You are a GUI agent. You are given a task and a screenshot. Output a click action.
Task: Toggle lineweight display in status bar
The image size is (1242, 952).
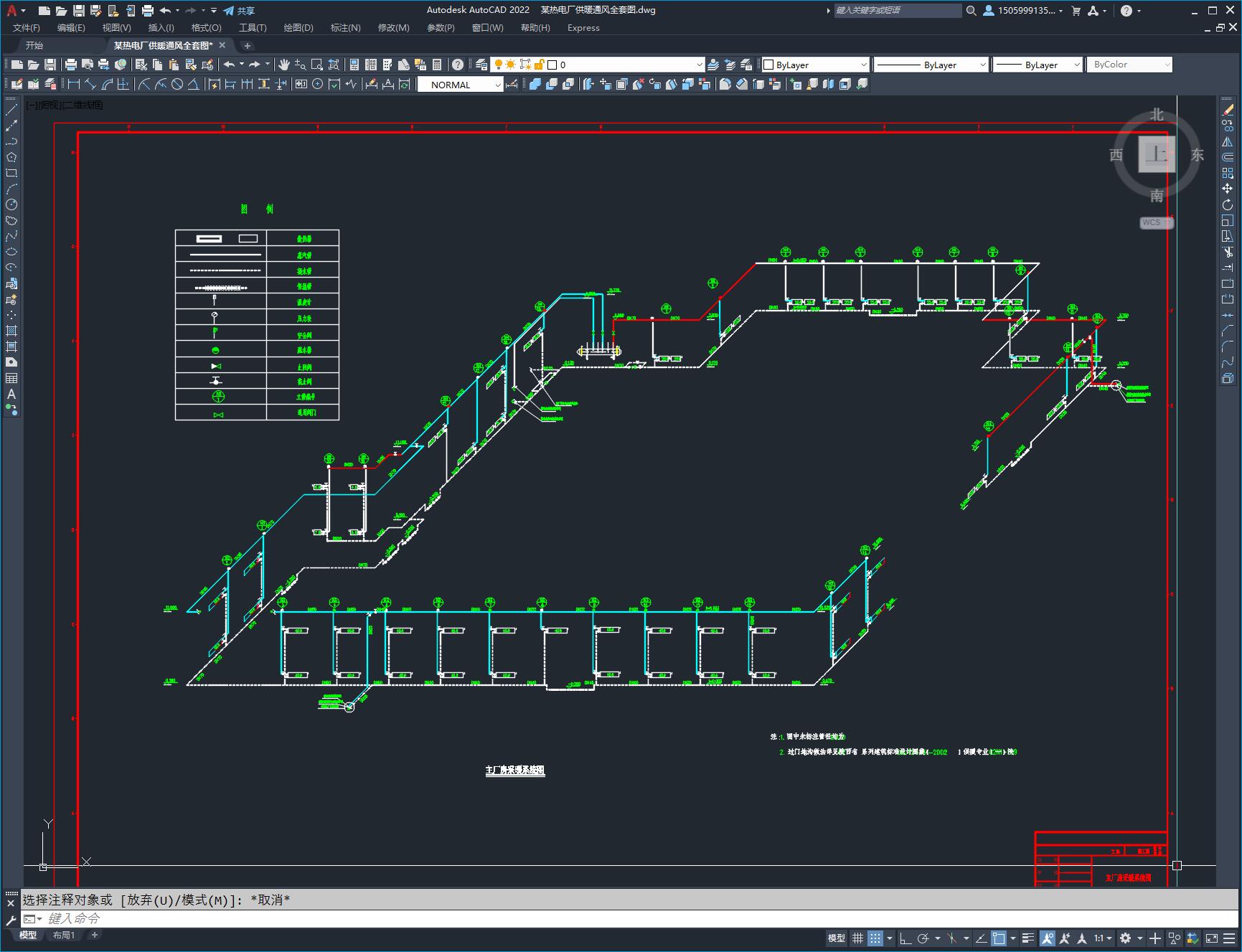pyautogui.click(x=1028, y=938)
